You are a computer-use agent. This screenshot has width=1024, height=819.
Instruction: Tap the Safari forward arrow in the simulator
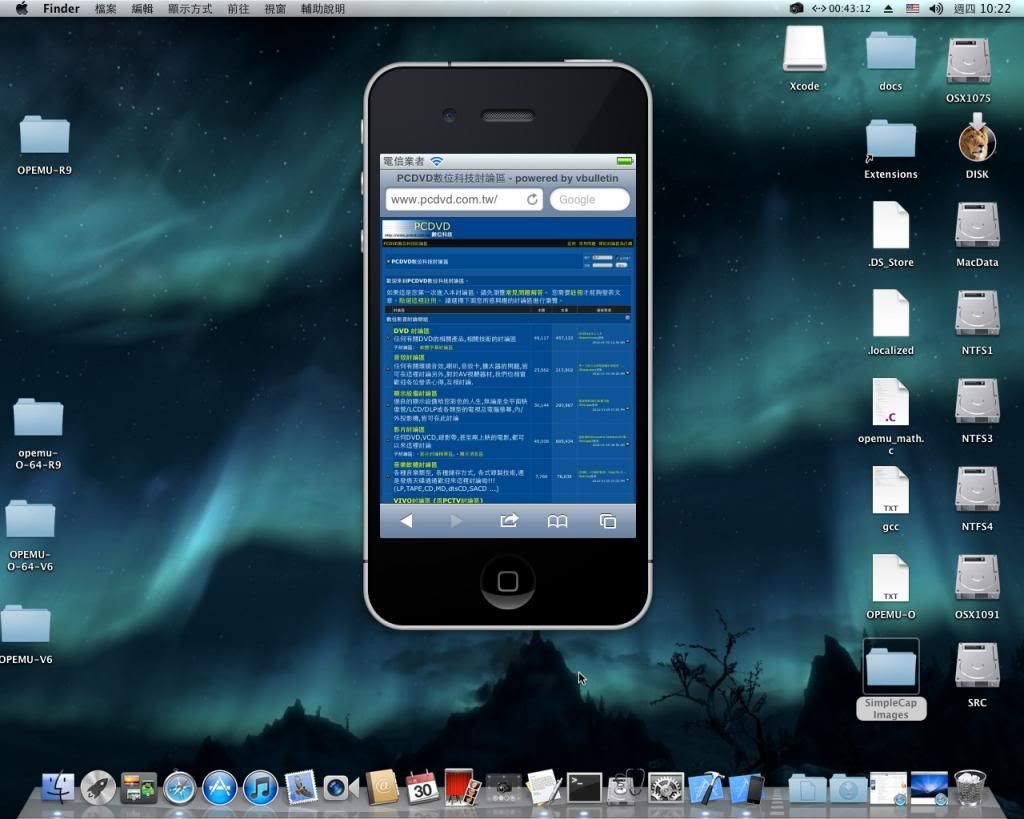tap(456, 521)
